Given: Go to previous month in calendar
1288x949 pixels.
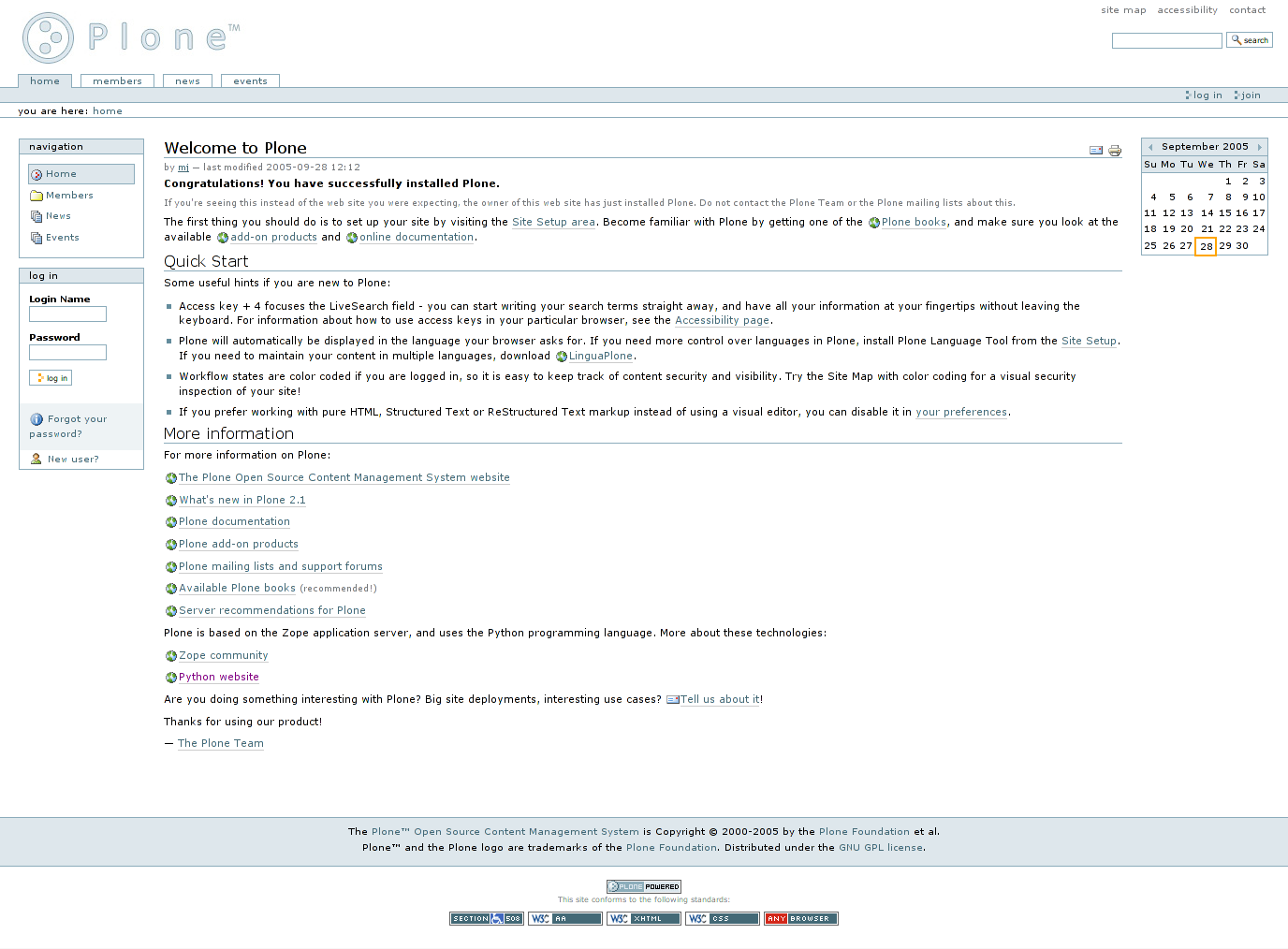Looking at the screenshot, I should tap(1150, 147).
